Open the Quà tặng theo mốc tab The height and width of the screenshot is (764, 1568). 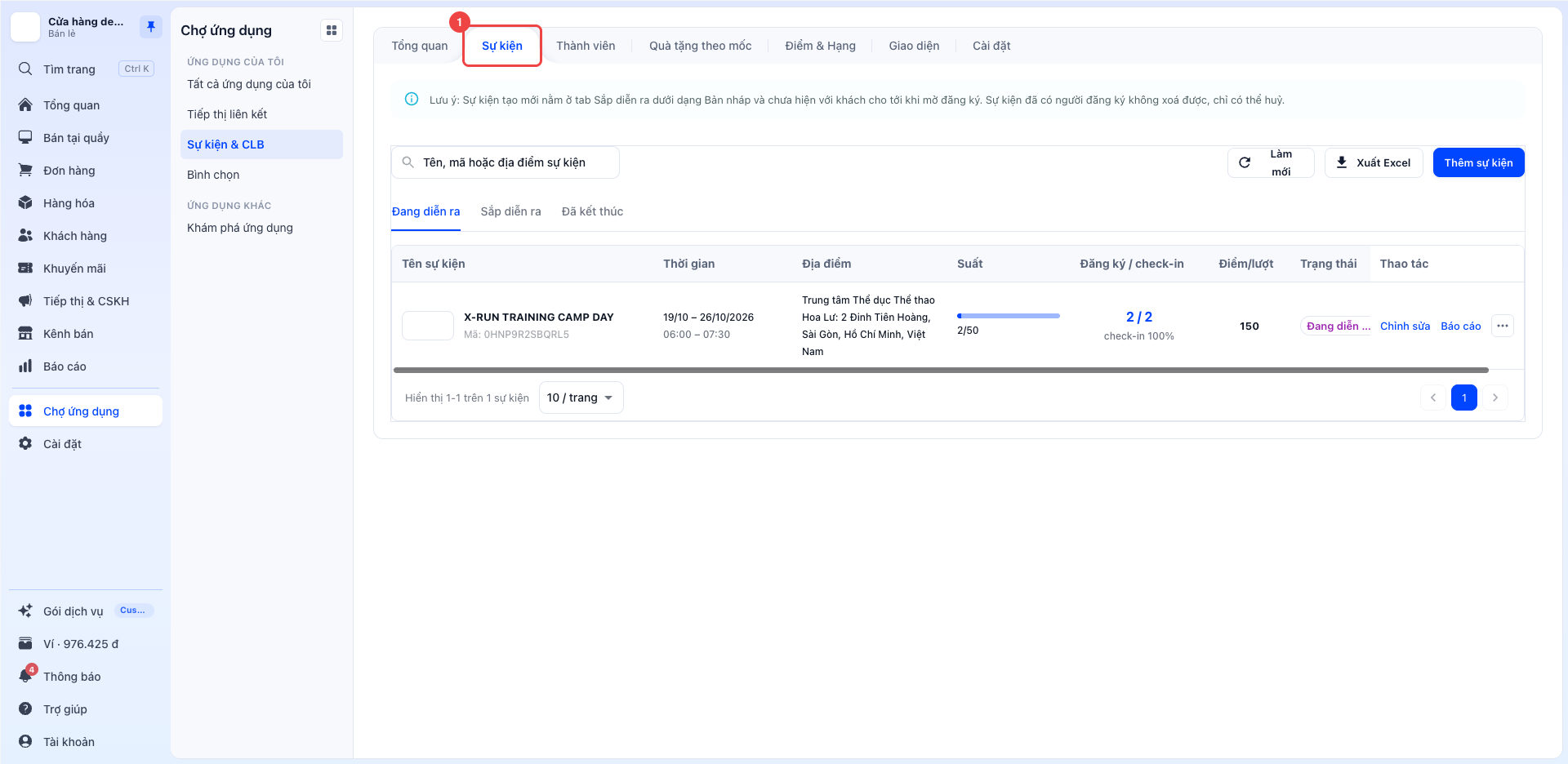701,46
